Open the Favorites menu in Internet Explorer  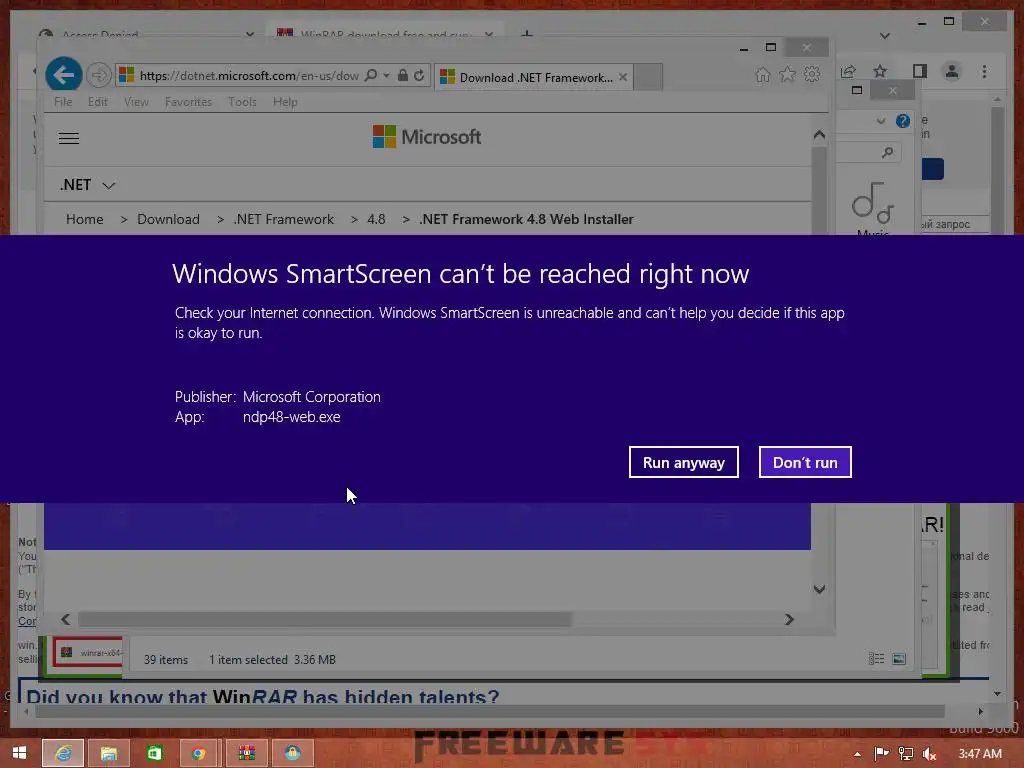188,102
